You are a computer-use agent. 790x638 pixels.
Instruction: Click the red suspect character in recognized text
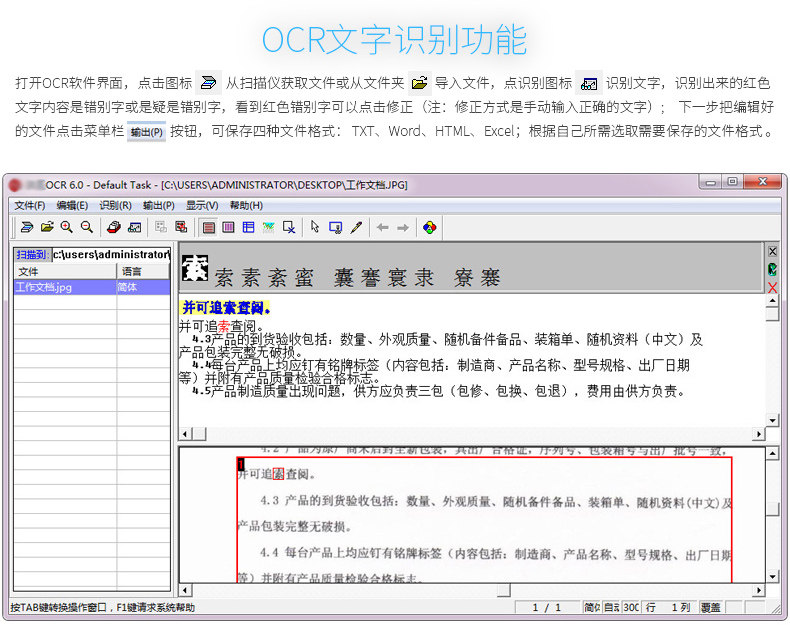[x=224, y=327]
